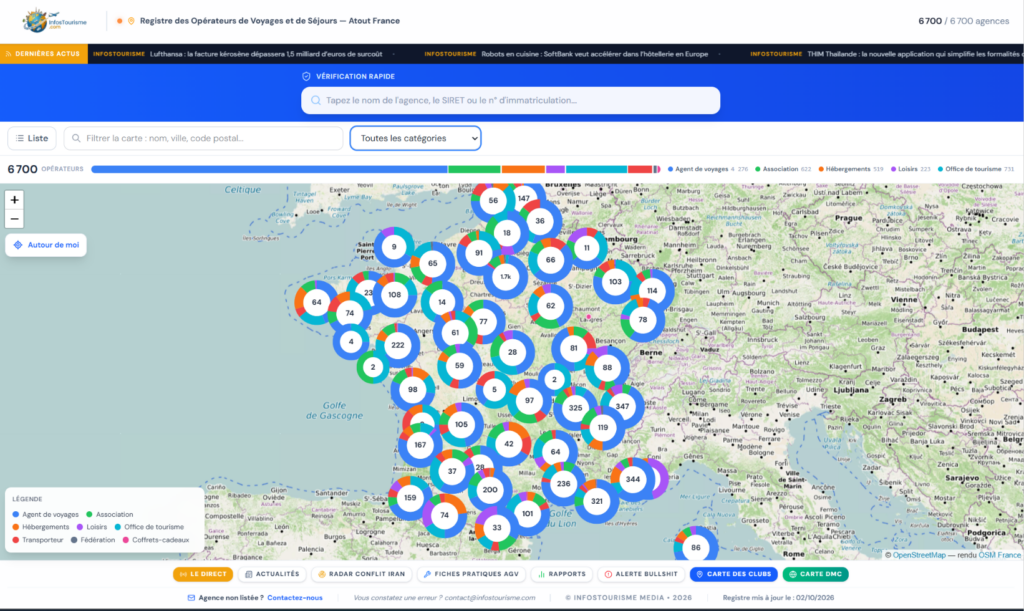Click the cyan Office de tourisme bar segment

tap(596, 169)
